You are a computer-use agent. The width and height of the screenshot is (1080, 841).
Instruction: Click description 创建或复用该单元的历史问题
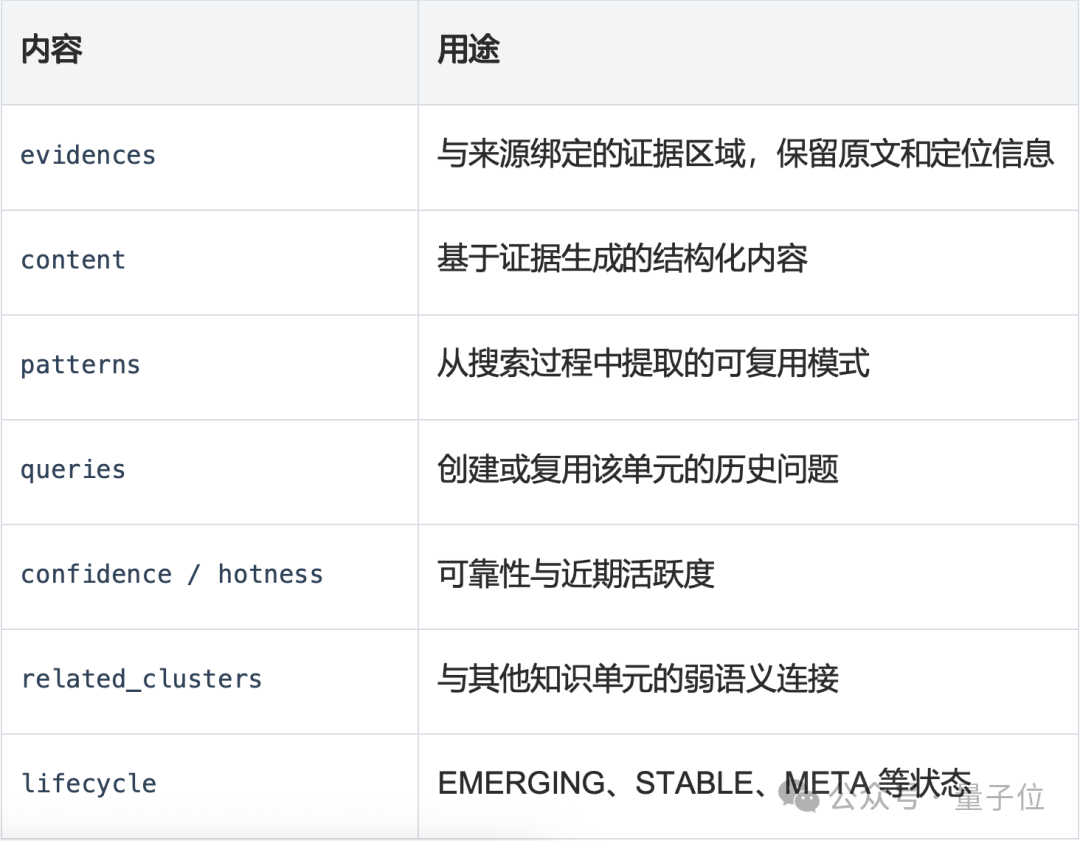[x=638, y=468]
